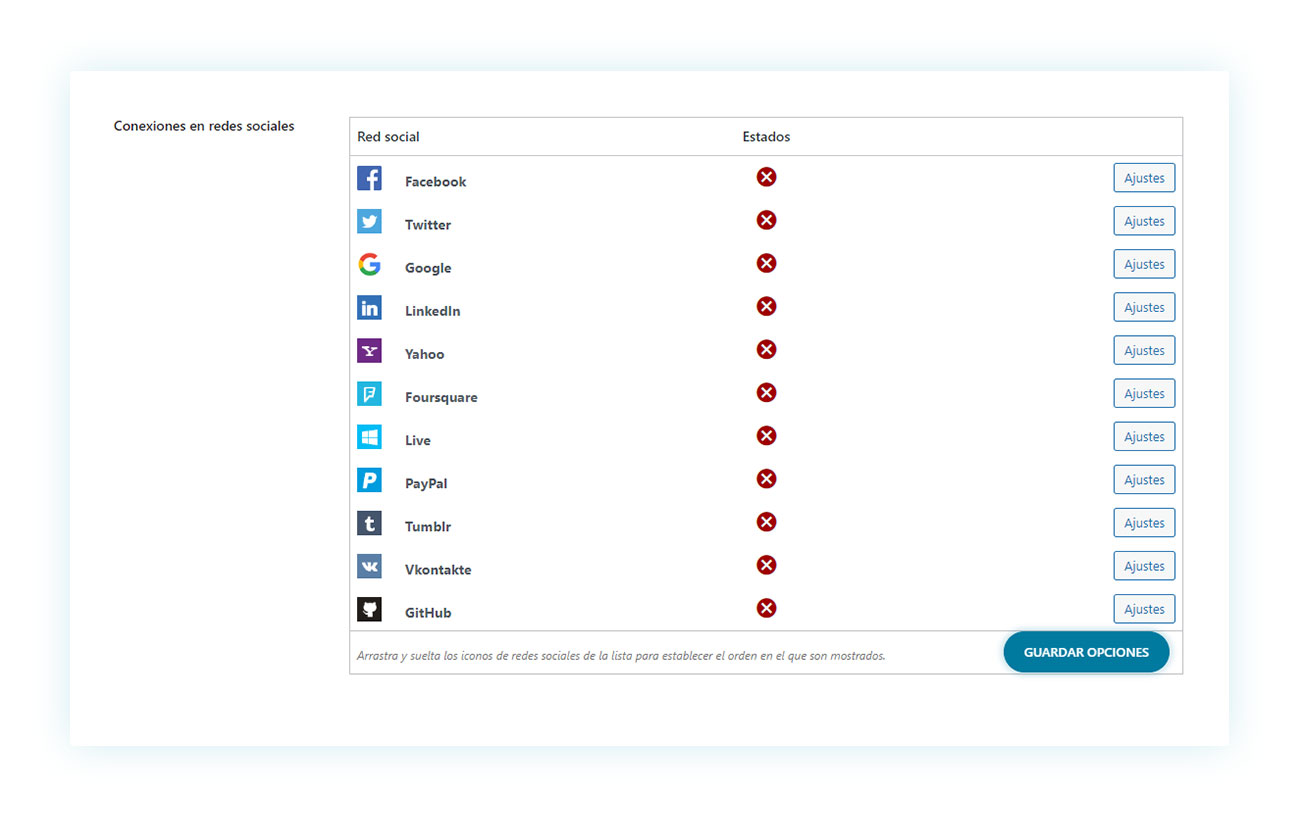Click the Conexiones en redes sociales label
1300x837 pixels.
click(x=204, y=126)
